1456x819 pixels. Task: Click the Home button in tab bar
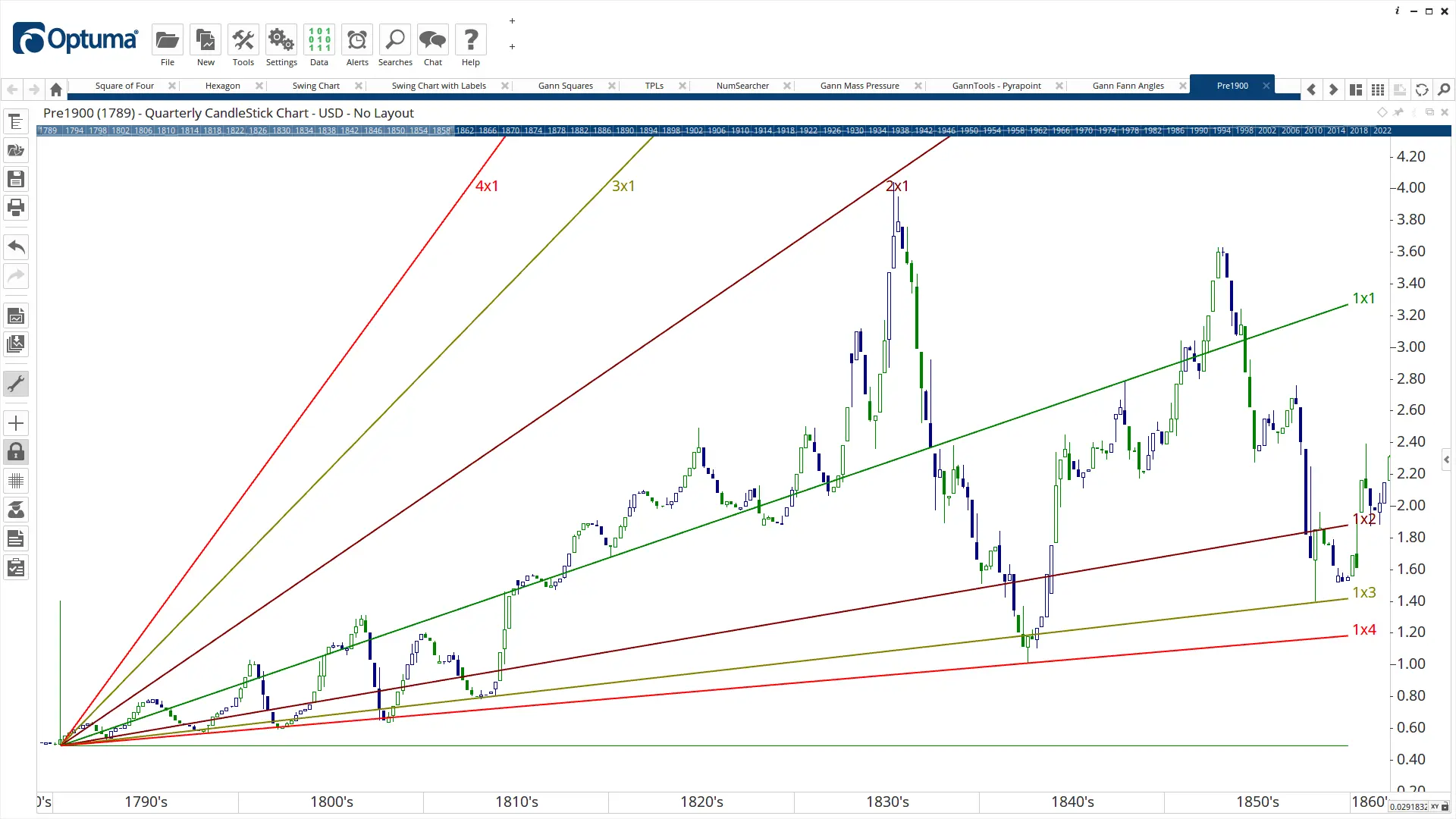(x=55, y=89)
